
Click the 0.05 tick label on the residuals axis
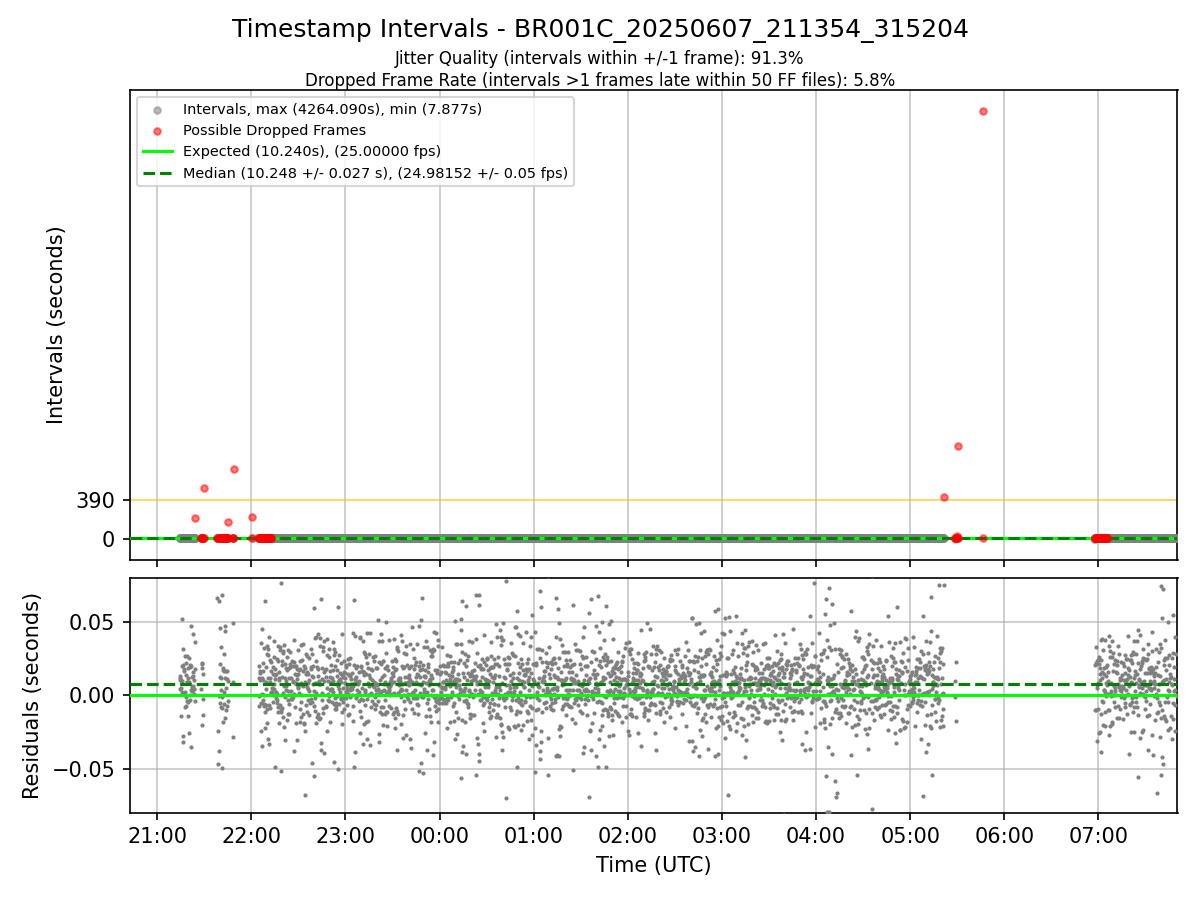[92, 622]
